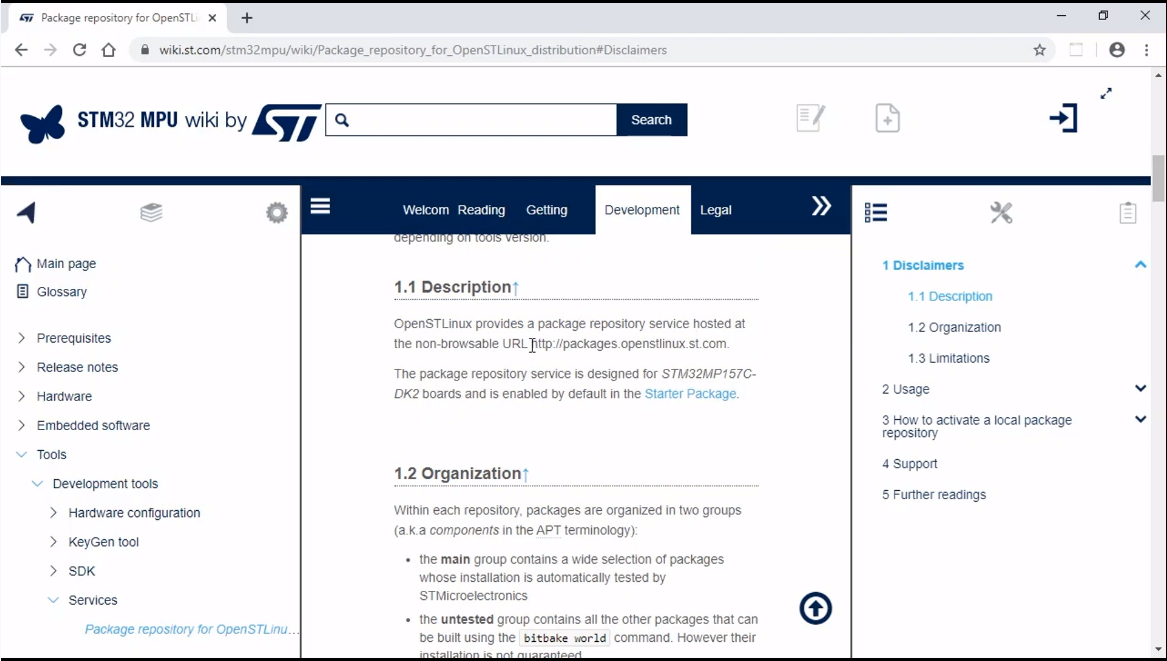Bookmark this page with the star icon
The height and width of the screenshot is (661, 1167).
coord(1040,50)
